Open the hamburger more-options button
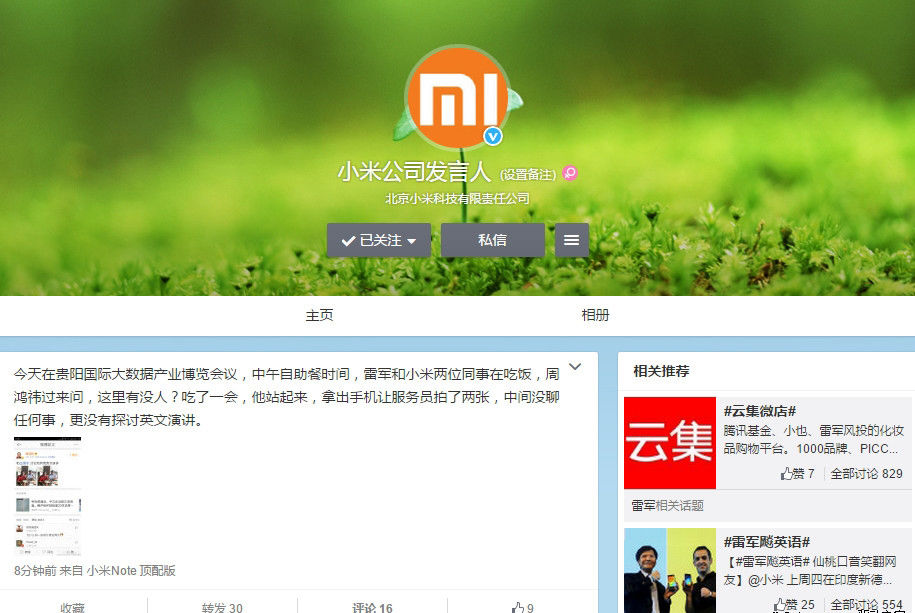Screen dimensions: 915x613 [572, 240]
